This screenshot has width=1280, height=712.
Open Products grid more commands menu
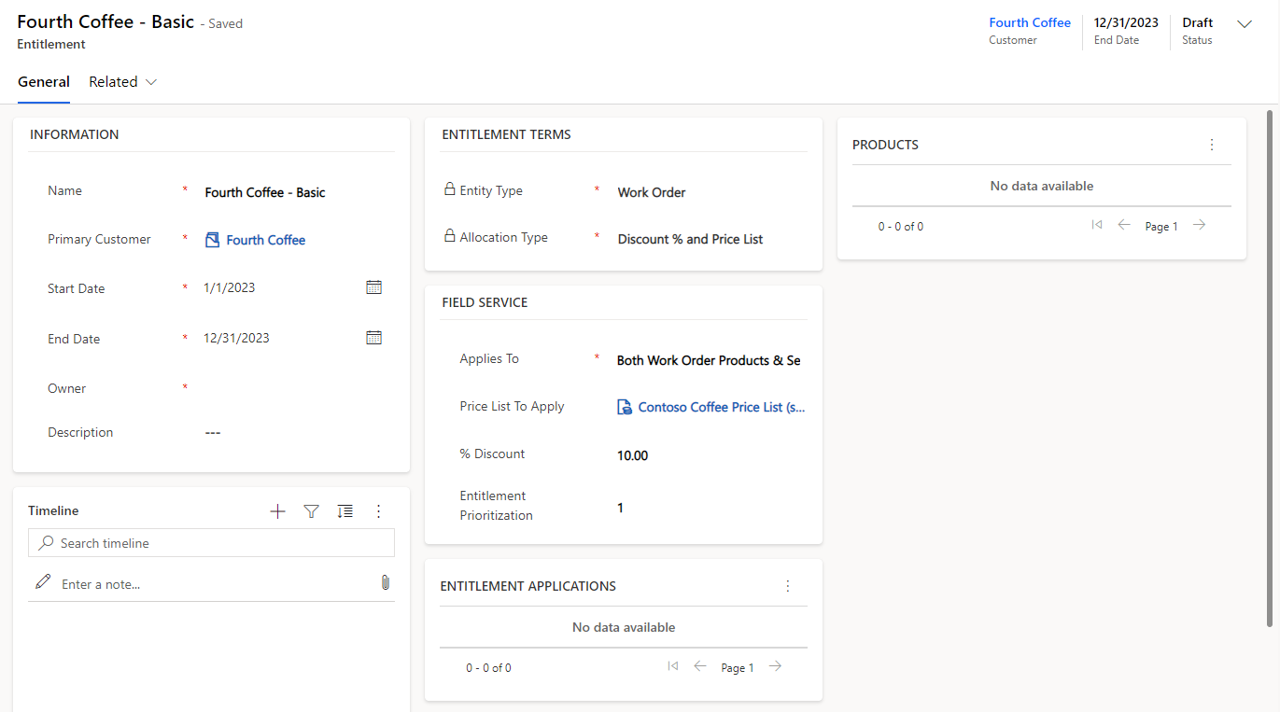pos(1212,145)
